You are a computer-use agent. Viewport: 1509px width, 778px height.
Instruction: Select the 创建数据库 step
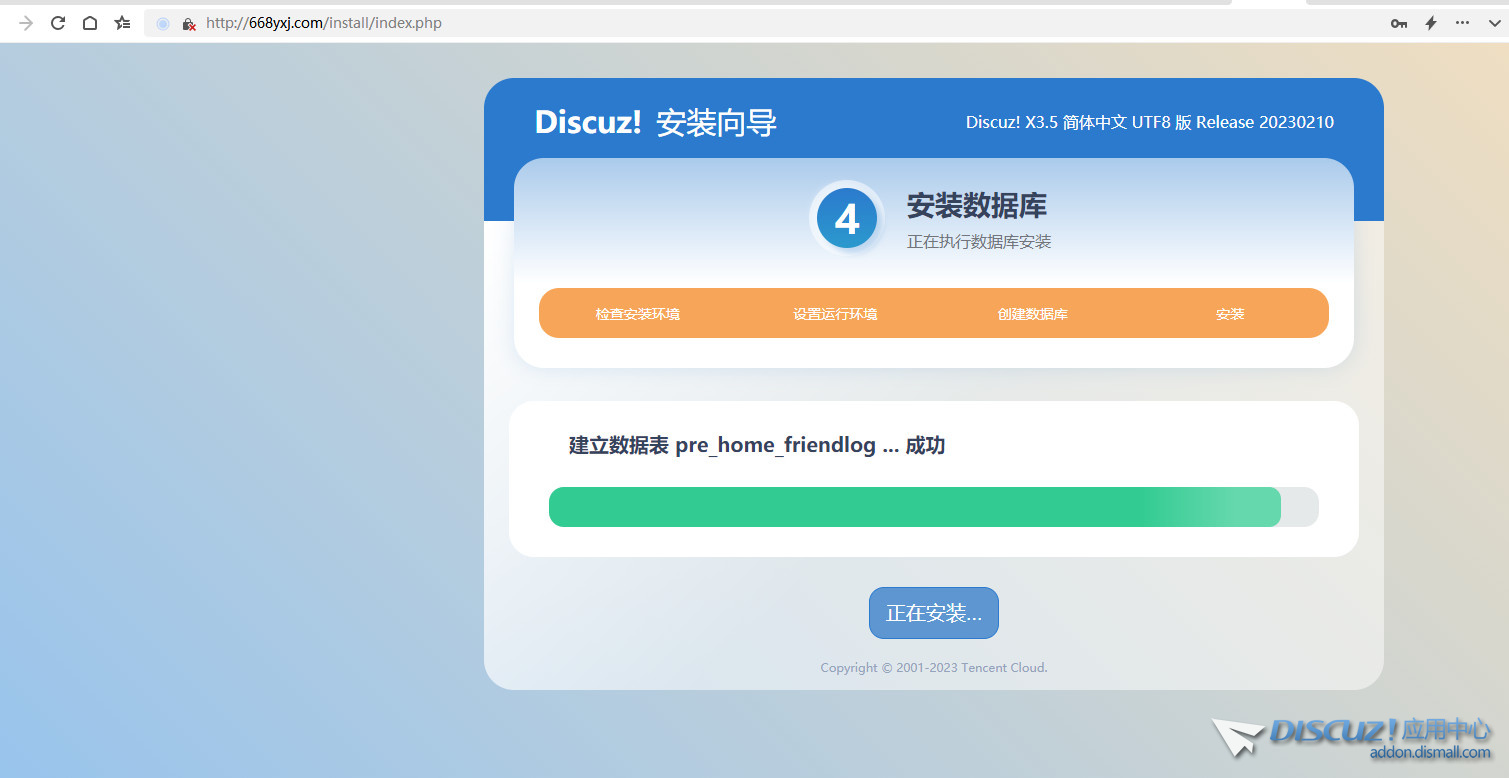pos(1031,313)
